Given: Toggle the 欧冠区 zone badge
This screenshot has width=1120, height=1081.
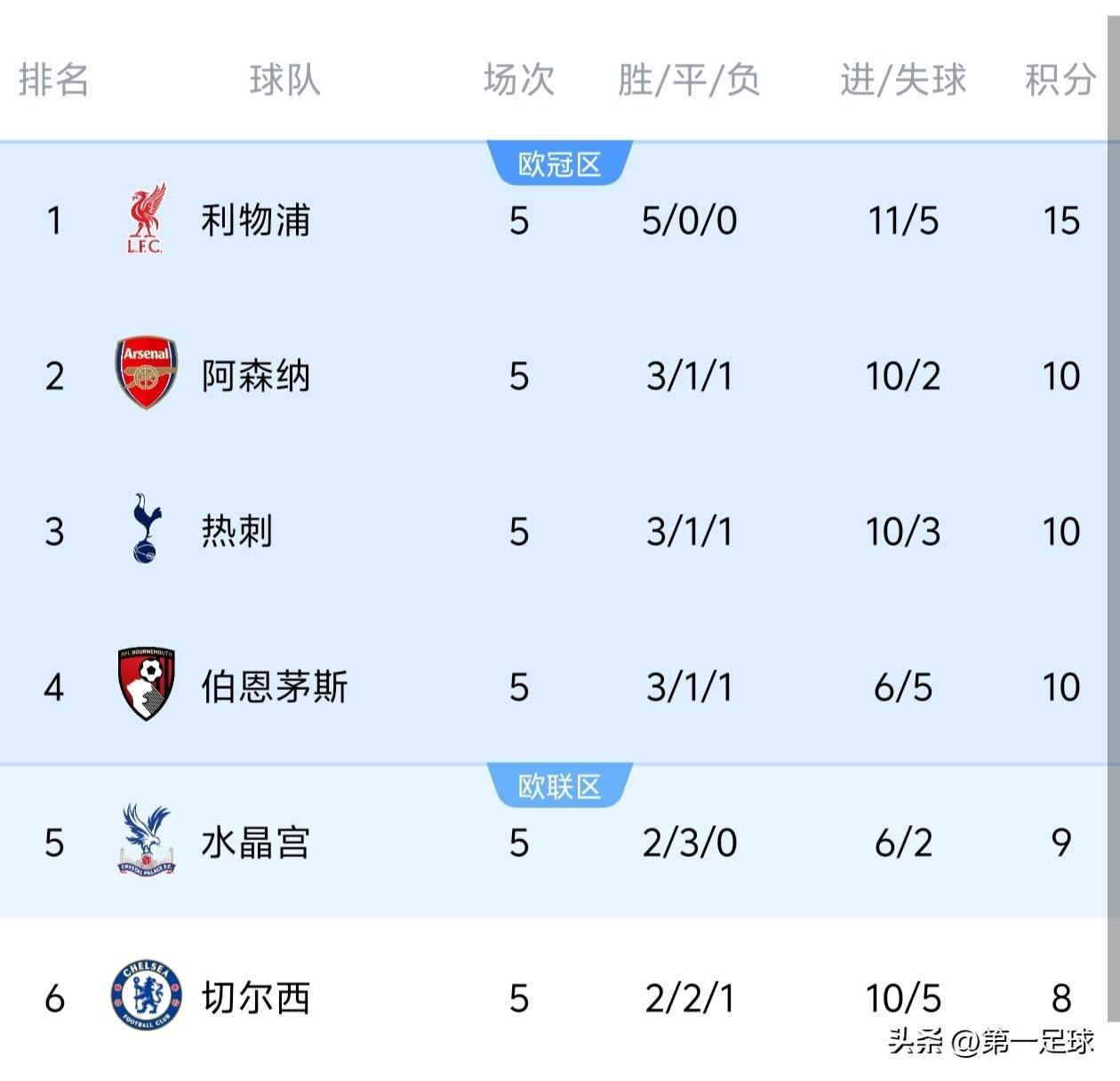Looking at the screenshot, I should [559, 162].
